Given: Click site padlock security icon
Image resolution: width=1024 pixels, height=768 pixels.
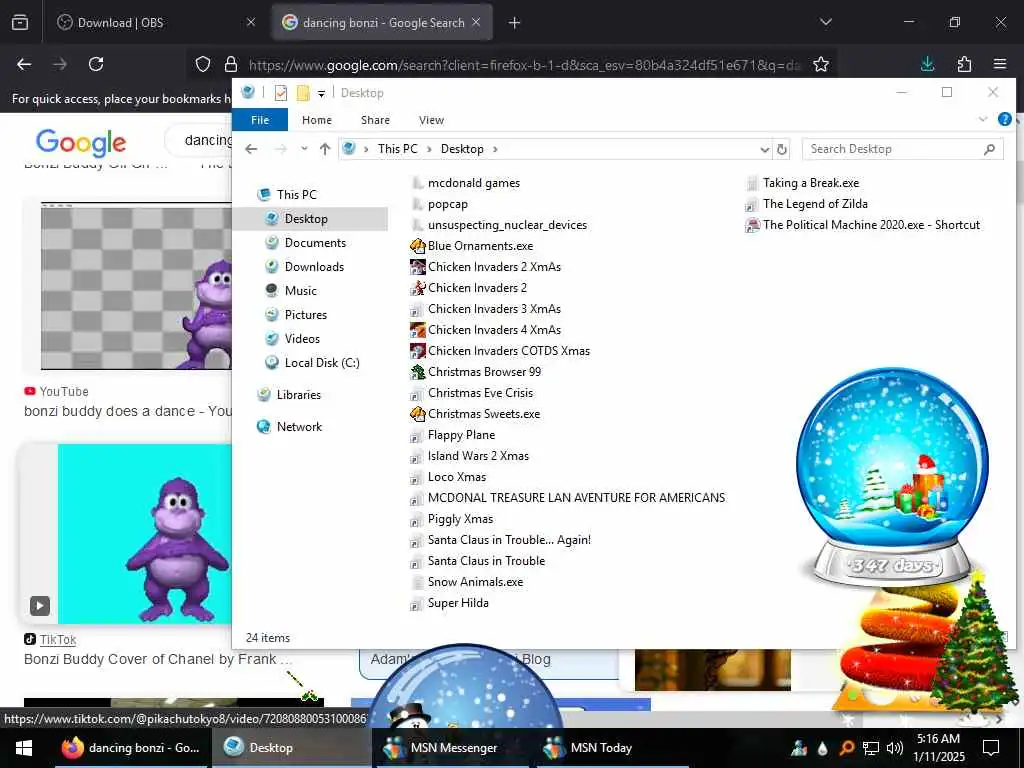Looking at the screenshot, I should point(231,64).
